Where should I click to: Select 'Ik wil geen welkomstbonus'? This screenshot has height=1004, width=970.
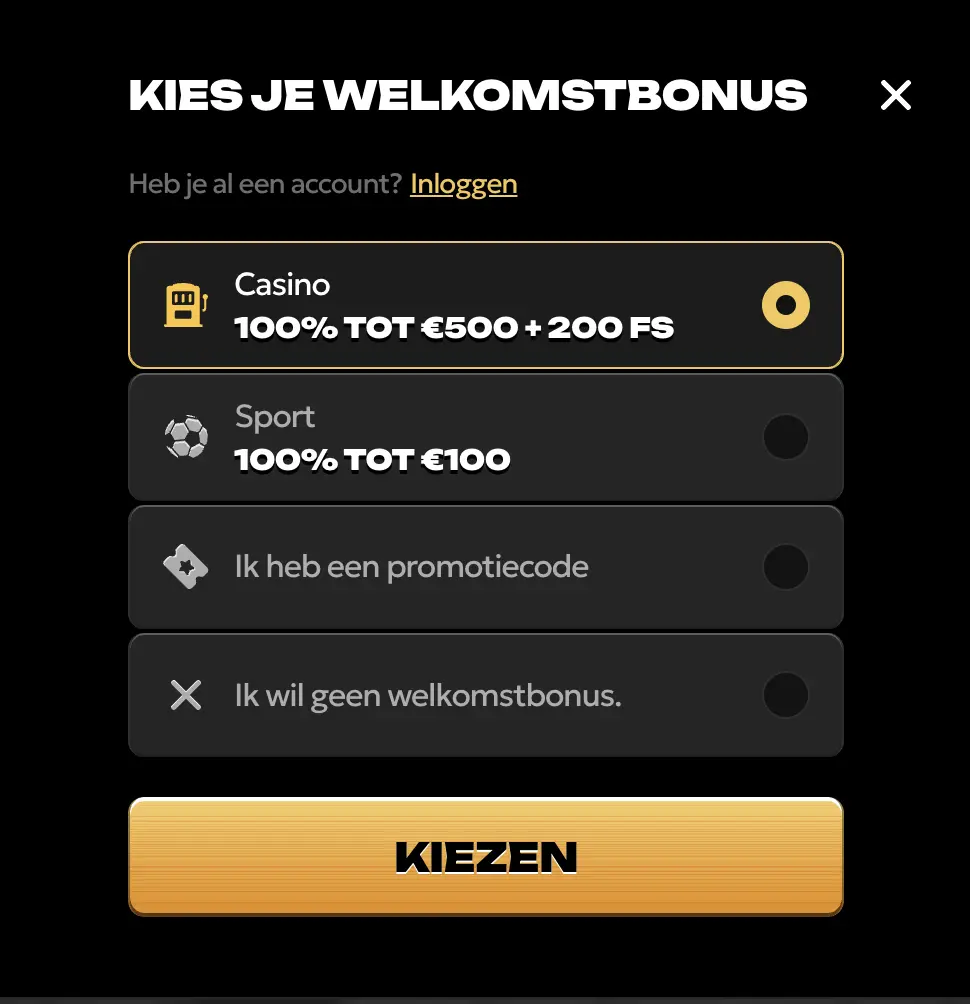click(x=485, y=695)
